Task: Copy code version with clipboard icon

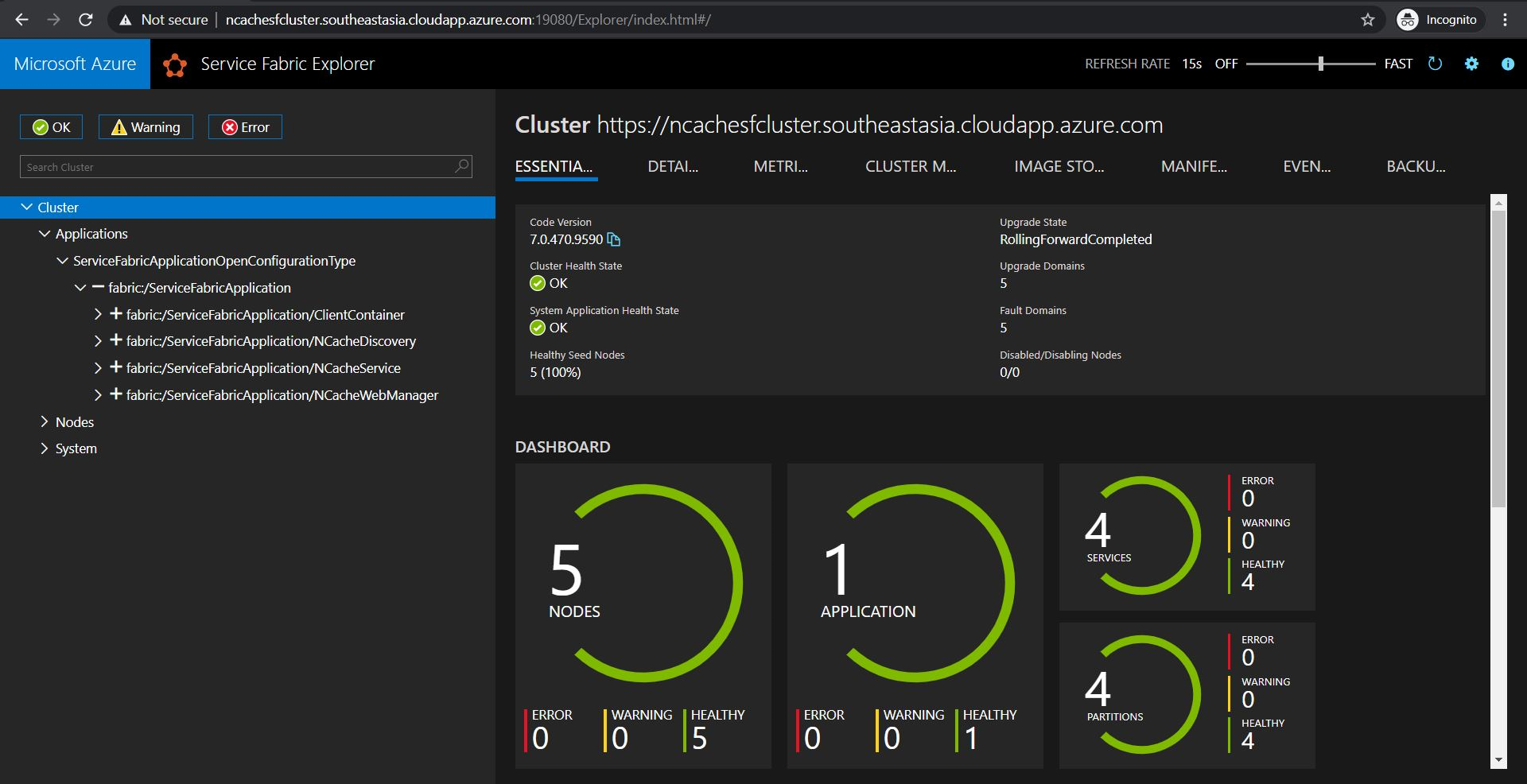Action: (613, 239)
